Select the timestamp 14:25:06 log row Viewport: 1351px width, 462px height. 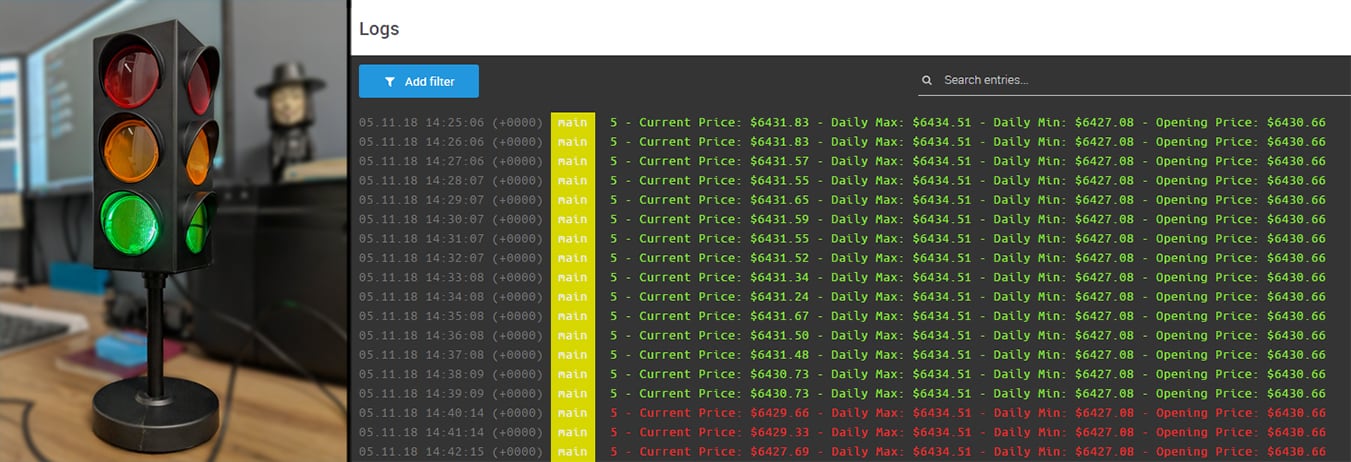pos(450,123)
